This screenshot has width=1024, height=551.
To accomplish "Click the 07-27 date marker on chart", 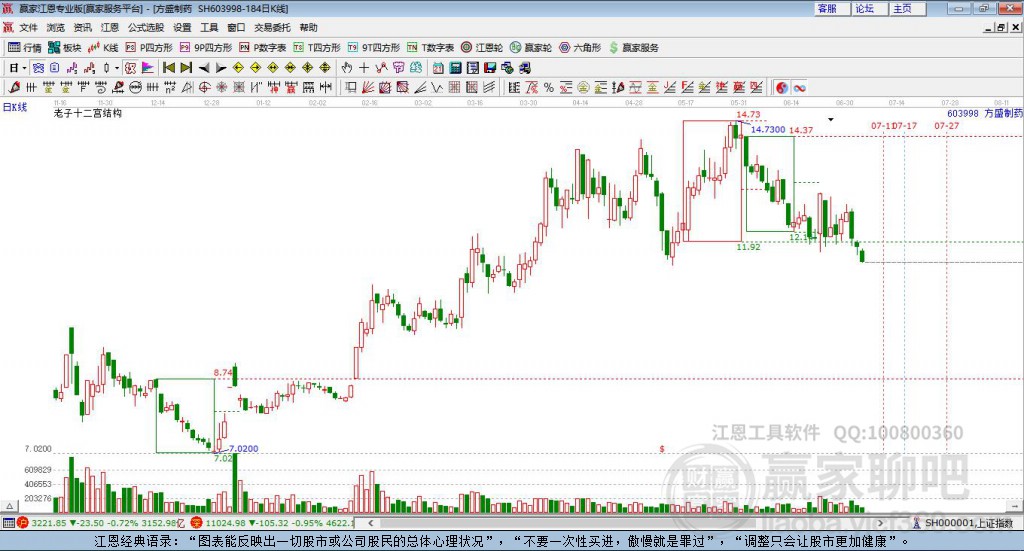I will pyautogui.click(x=946, y=125).
